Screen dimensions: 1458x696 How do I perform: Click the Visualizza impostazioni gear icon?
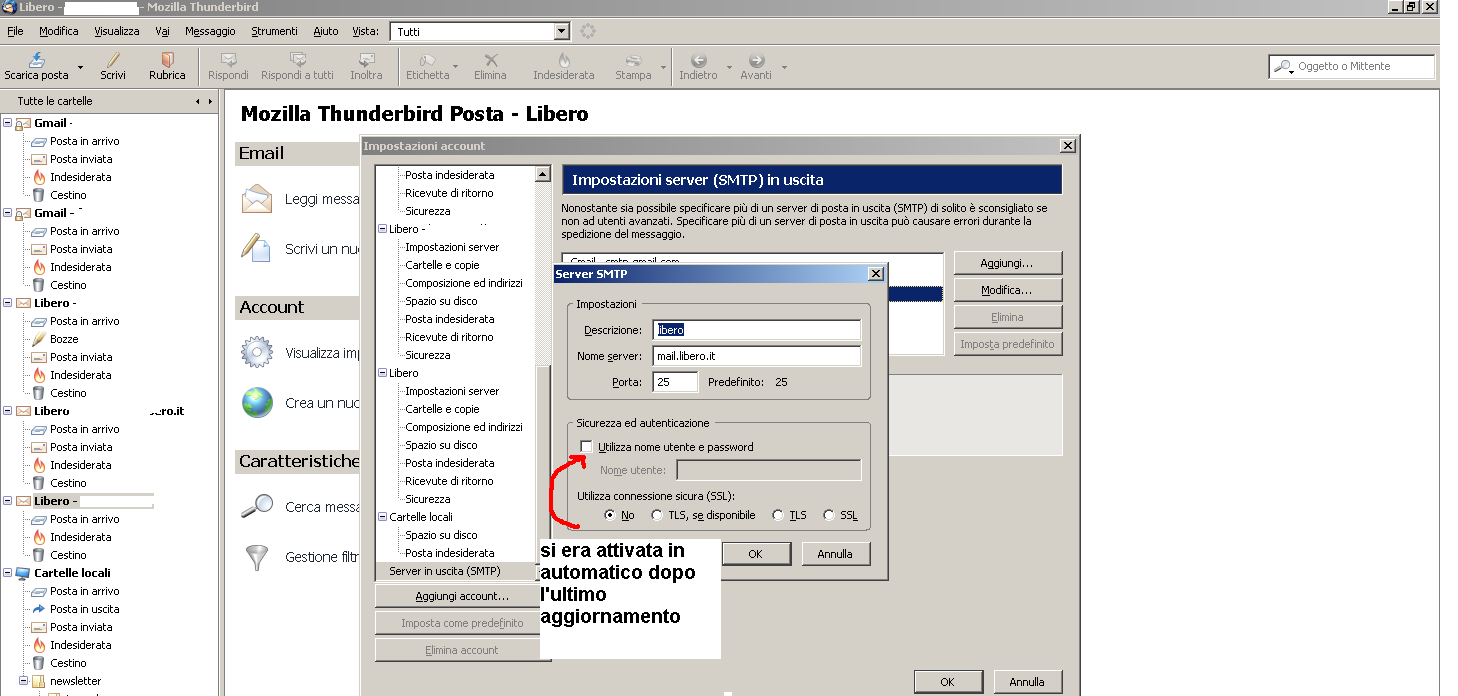257,352
